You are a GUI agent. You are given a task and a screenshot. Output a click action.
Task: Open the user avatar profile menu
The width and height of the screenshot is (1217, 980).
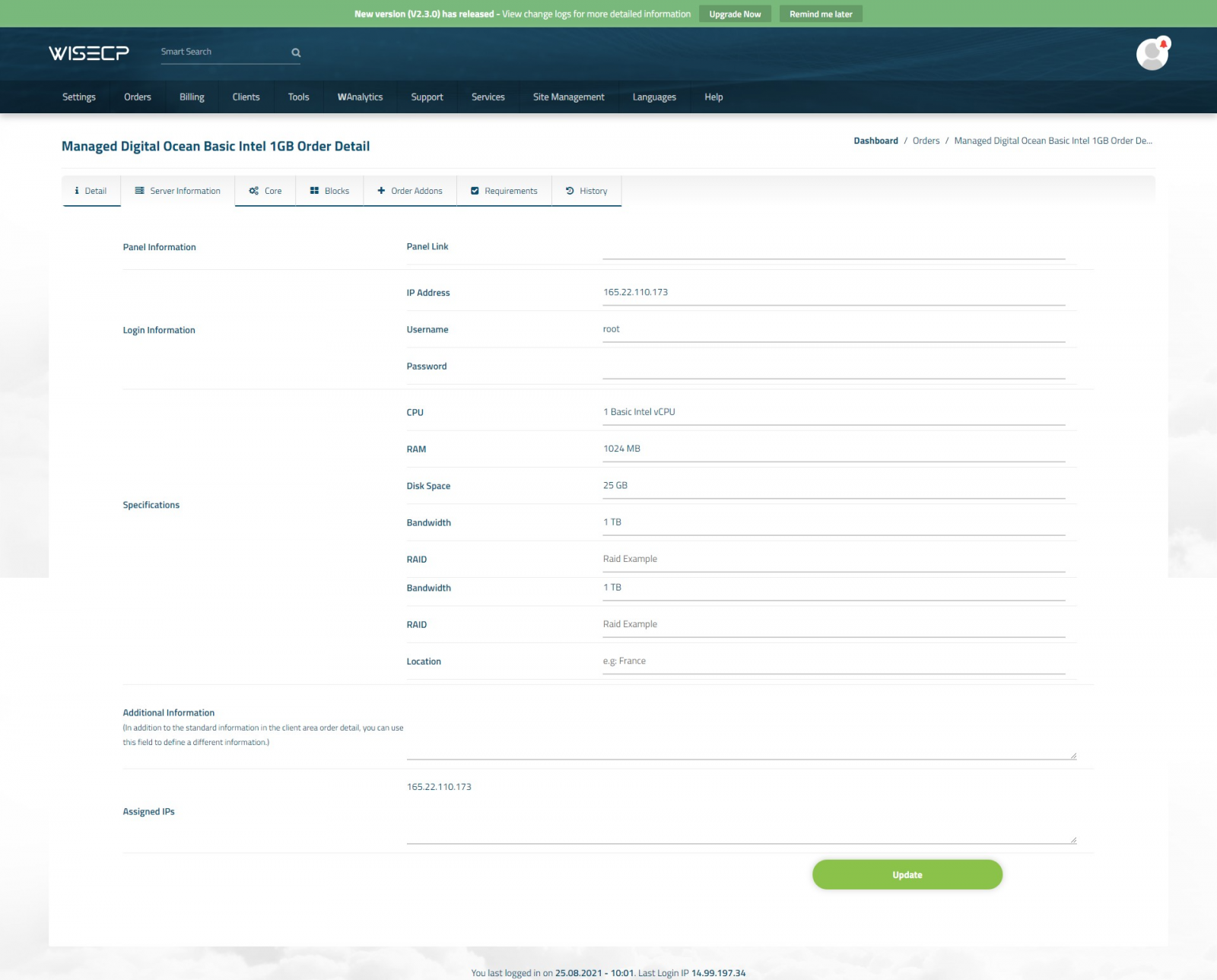pos(1152,54)
